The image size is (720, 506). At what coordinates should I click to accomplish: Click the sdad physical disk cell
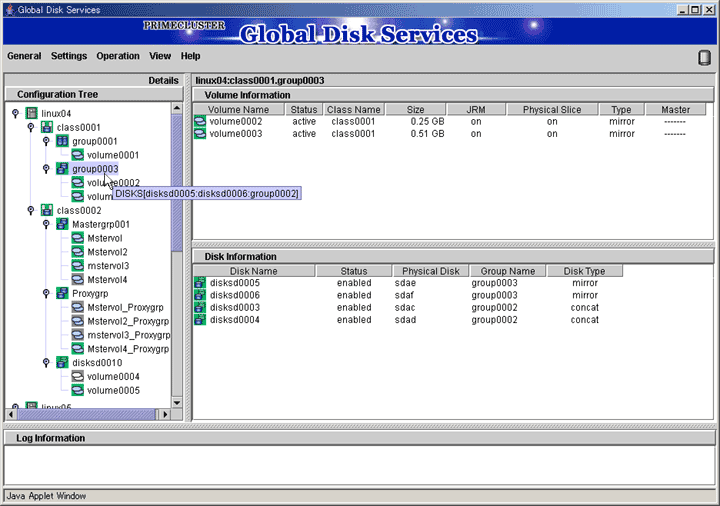(405, 320)
